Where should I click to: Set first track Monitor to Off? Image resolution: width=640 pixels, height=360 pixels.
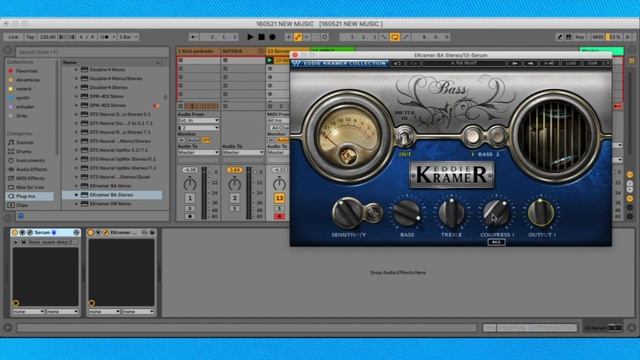(206, 140)
